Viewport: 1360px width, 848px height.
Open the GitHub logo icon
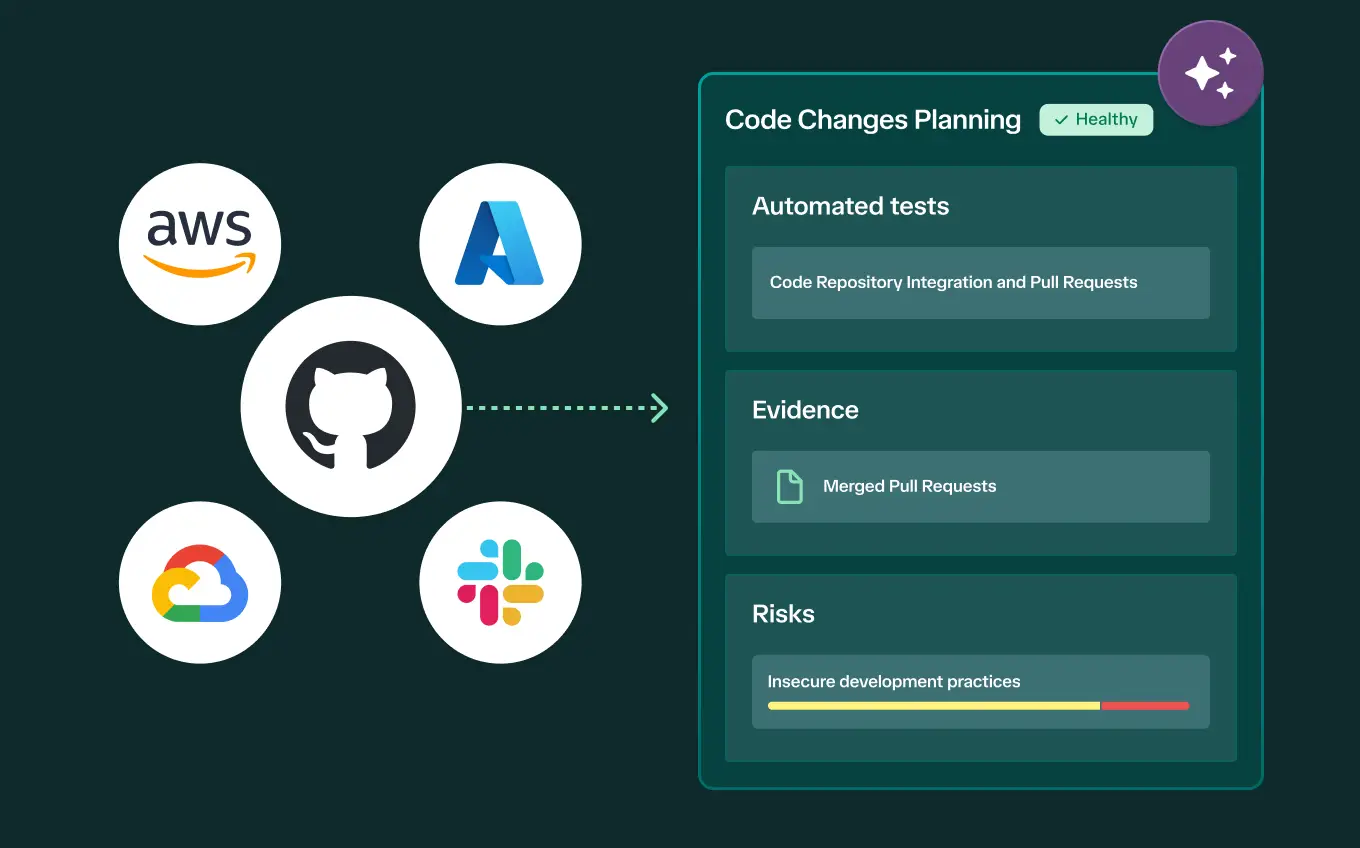coord(350,406)
